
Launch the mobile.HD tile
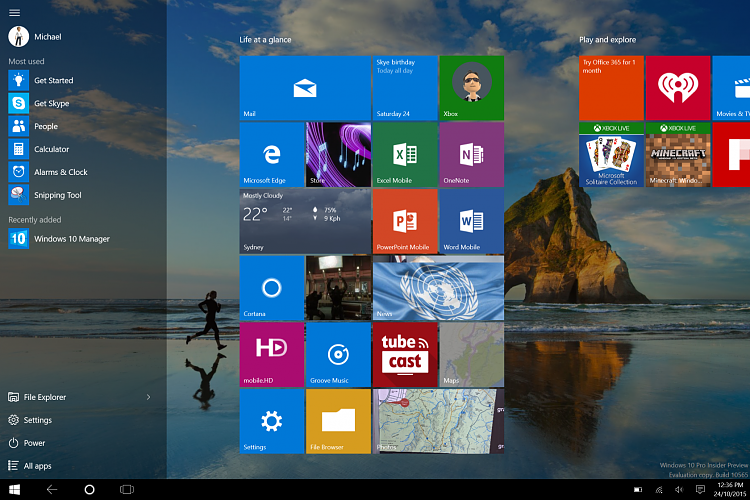click(x=272, y=355)
